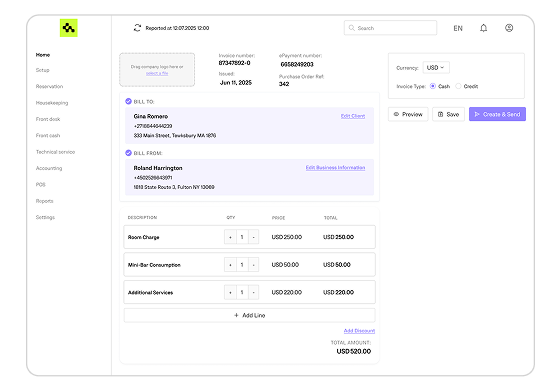Screen dimensions: 560x391
Task: Click the green app logo icon
Action: [69, 28]
